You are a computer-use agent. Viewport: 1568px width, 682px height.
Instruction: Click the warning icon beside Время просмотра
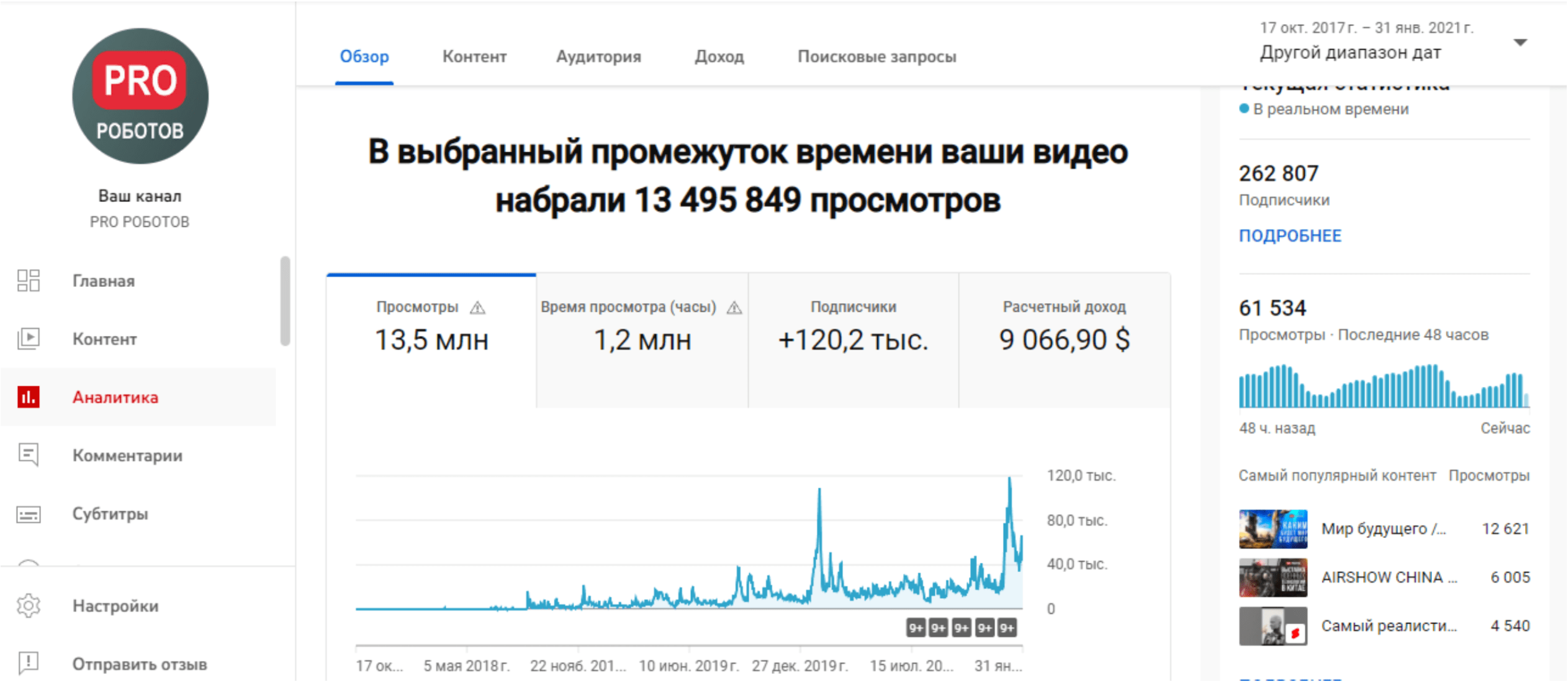click(734, 307)
